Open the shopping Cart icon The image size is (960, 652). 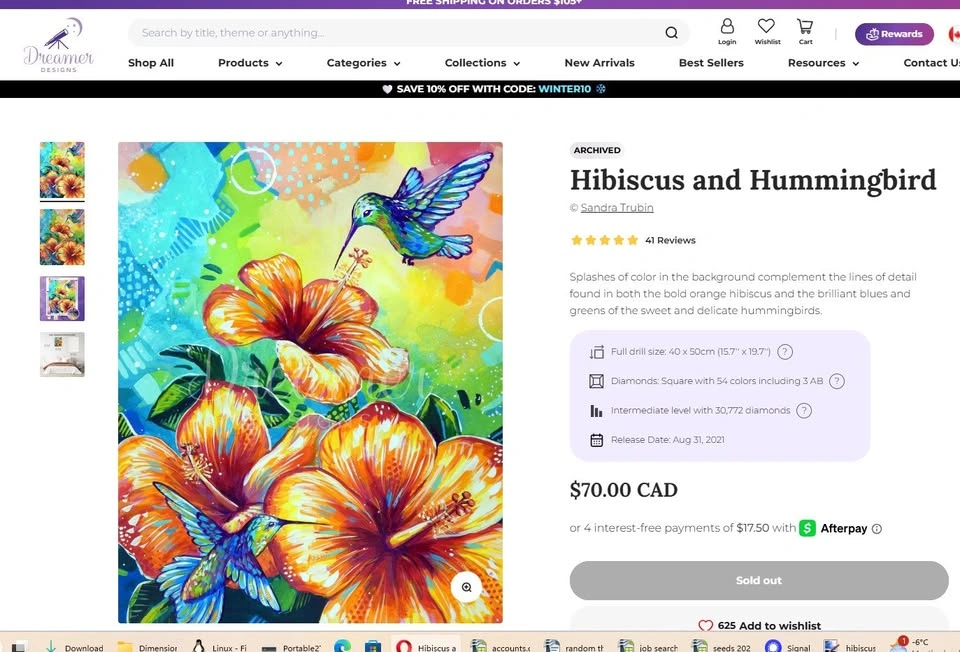click(x=805, y=26)
